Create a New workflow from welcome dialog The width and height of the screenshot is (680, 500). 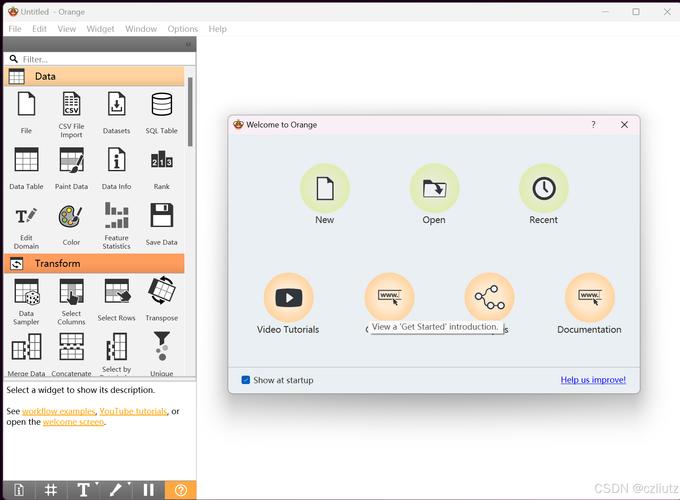click(x=324, y=188)
